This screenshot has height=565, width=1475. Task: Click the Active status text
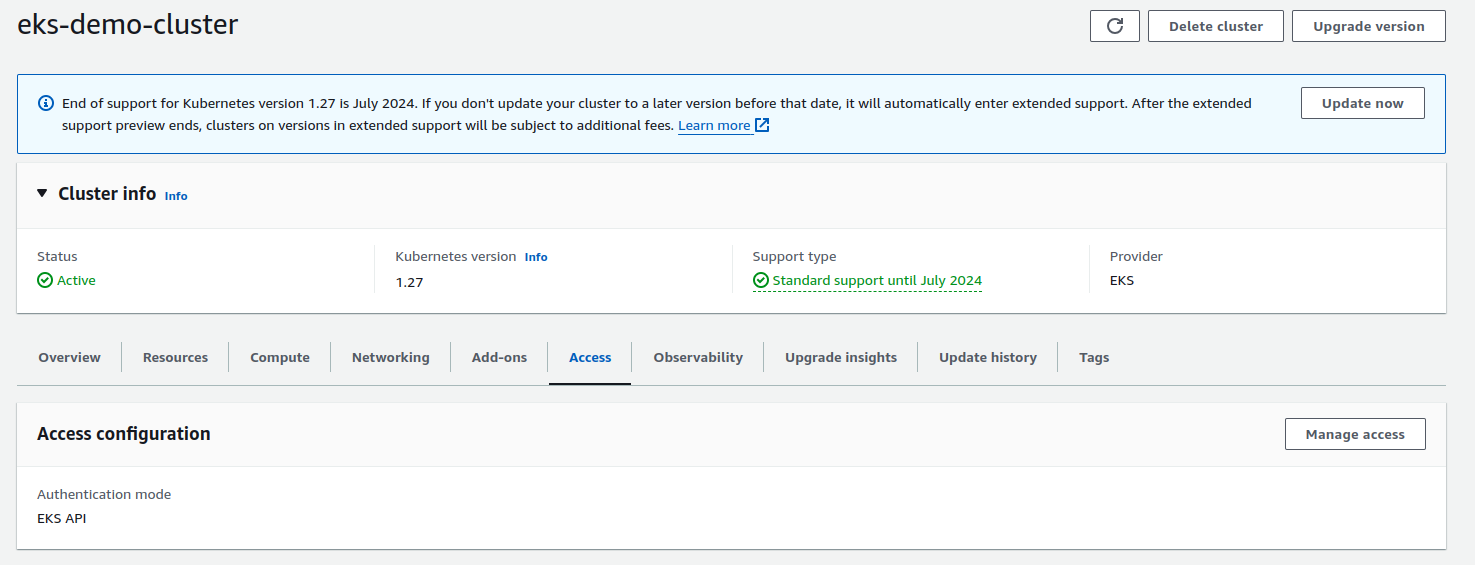coord(76,281)
